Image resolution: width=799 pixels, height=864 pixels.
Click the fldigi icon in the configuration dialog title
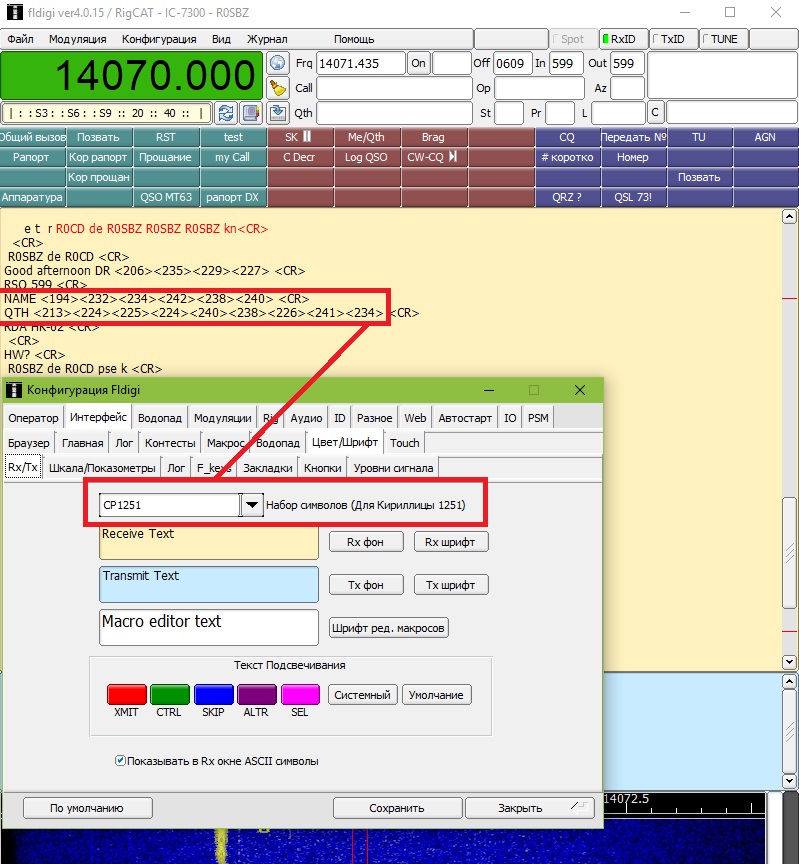point(14,390)
